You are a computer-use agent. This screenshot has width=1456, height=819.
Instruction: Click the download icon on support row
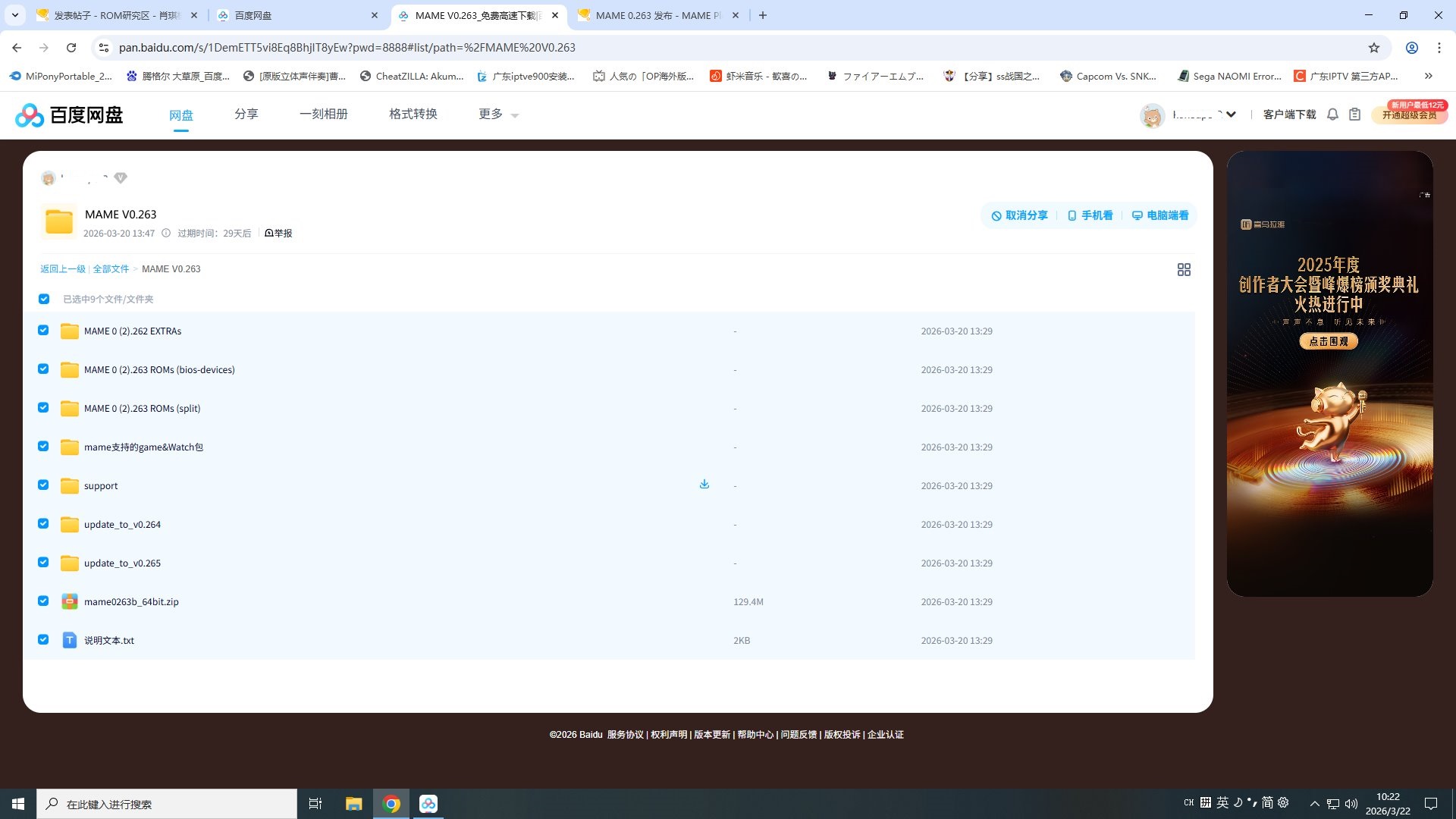[x=704, y=485]
